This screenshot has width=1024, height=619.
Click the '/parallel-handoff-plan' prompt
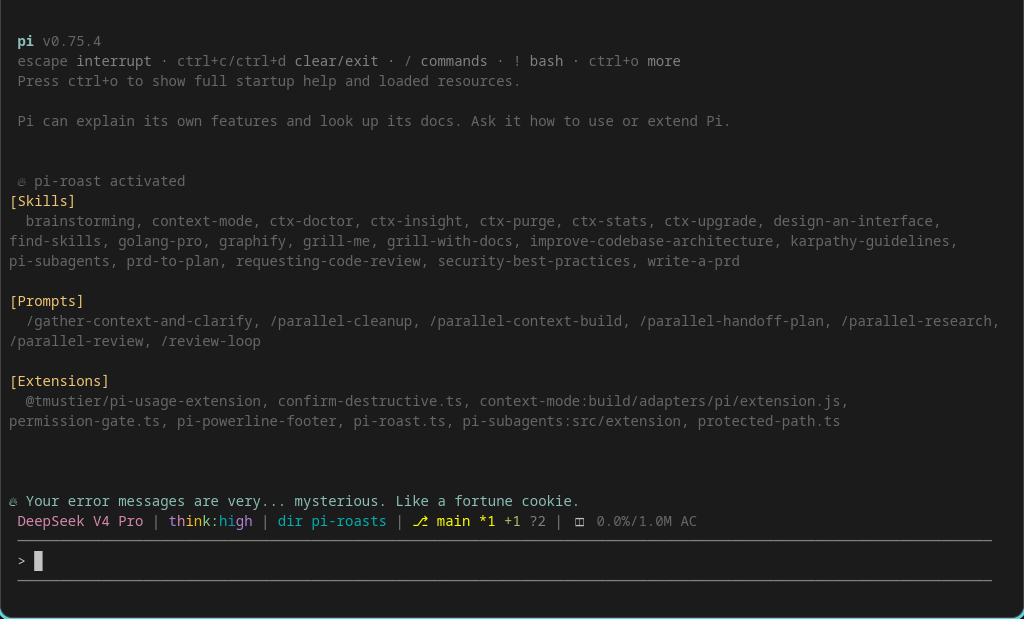tap(731, 321)
